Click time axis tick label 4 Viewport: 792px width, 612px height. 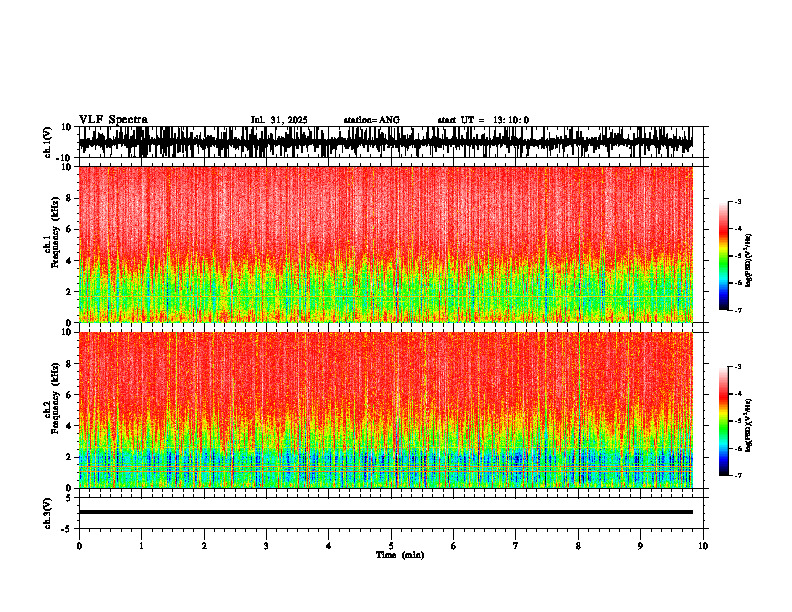329,546
